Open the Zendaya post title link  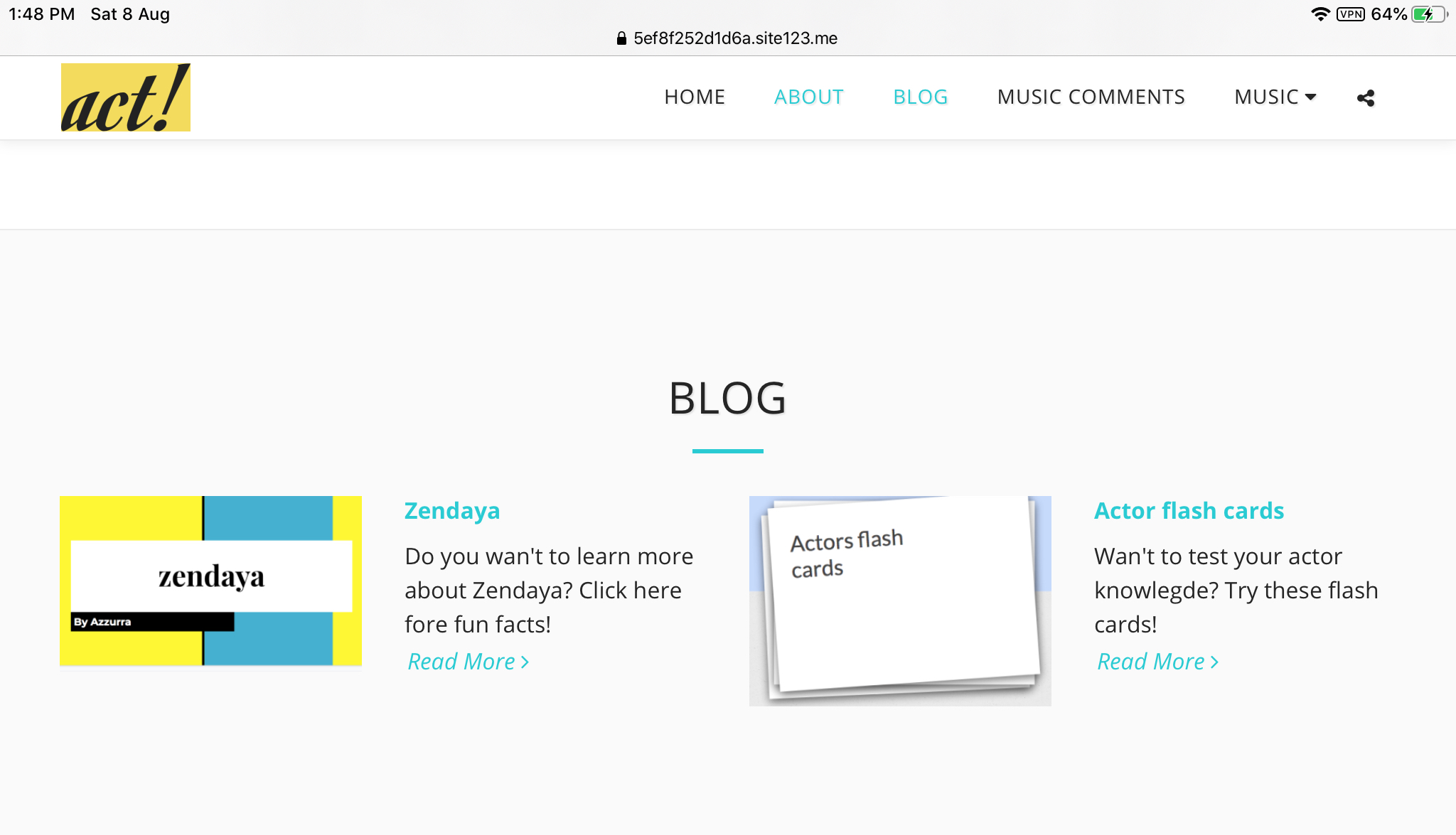(x=451, y=511)
